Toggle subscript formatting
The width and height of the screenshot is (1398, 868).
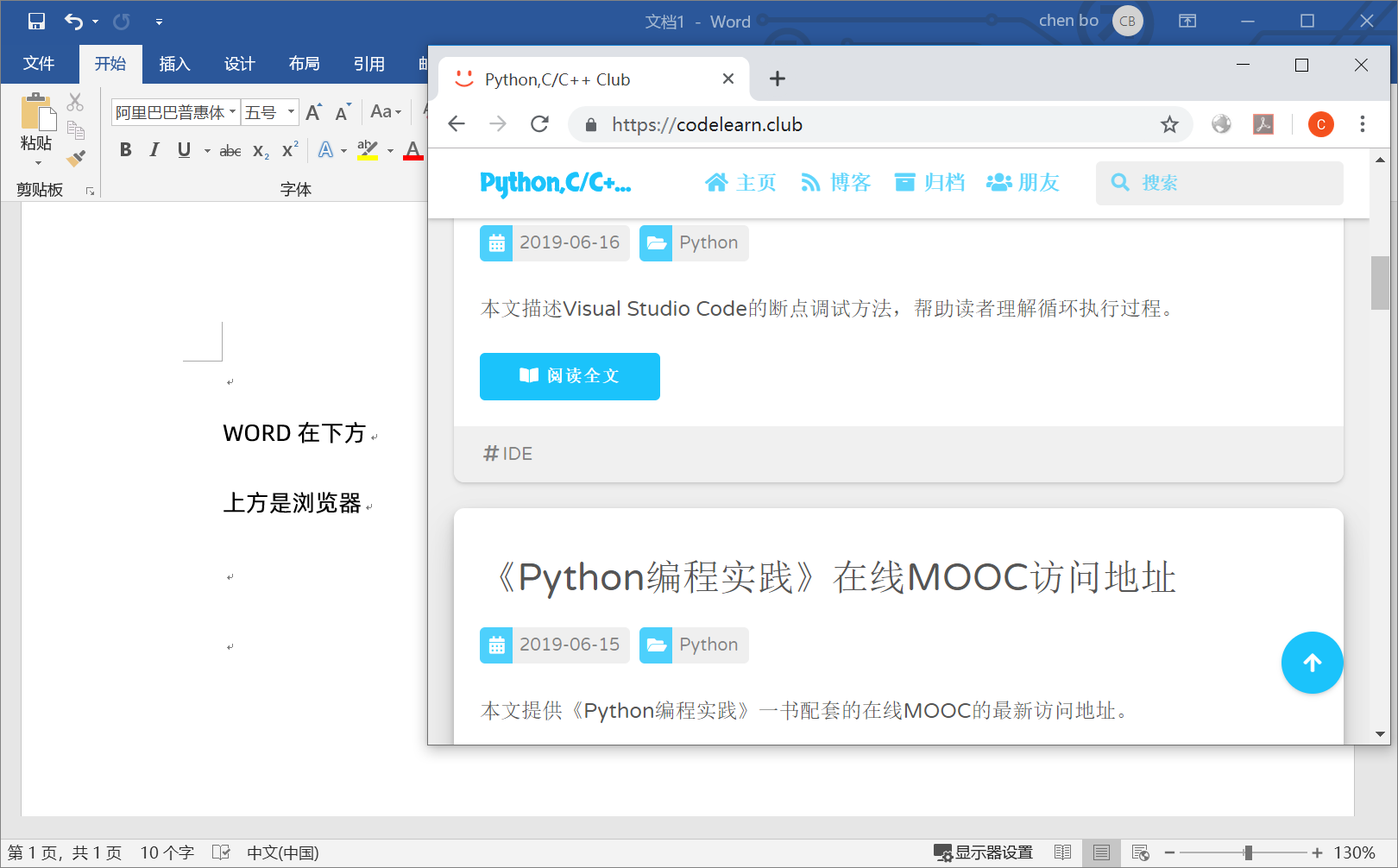(x=261, y=151)
